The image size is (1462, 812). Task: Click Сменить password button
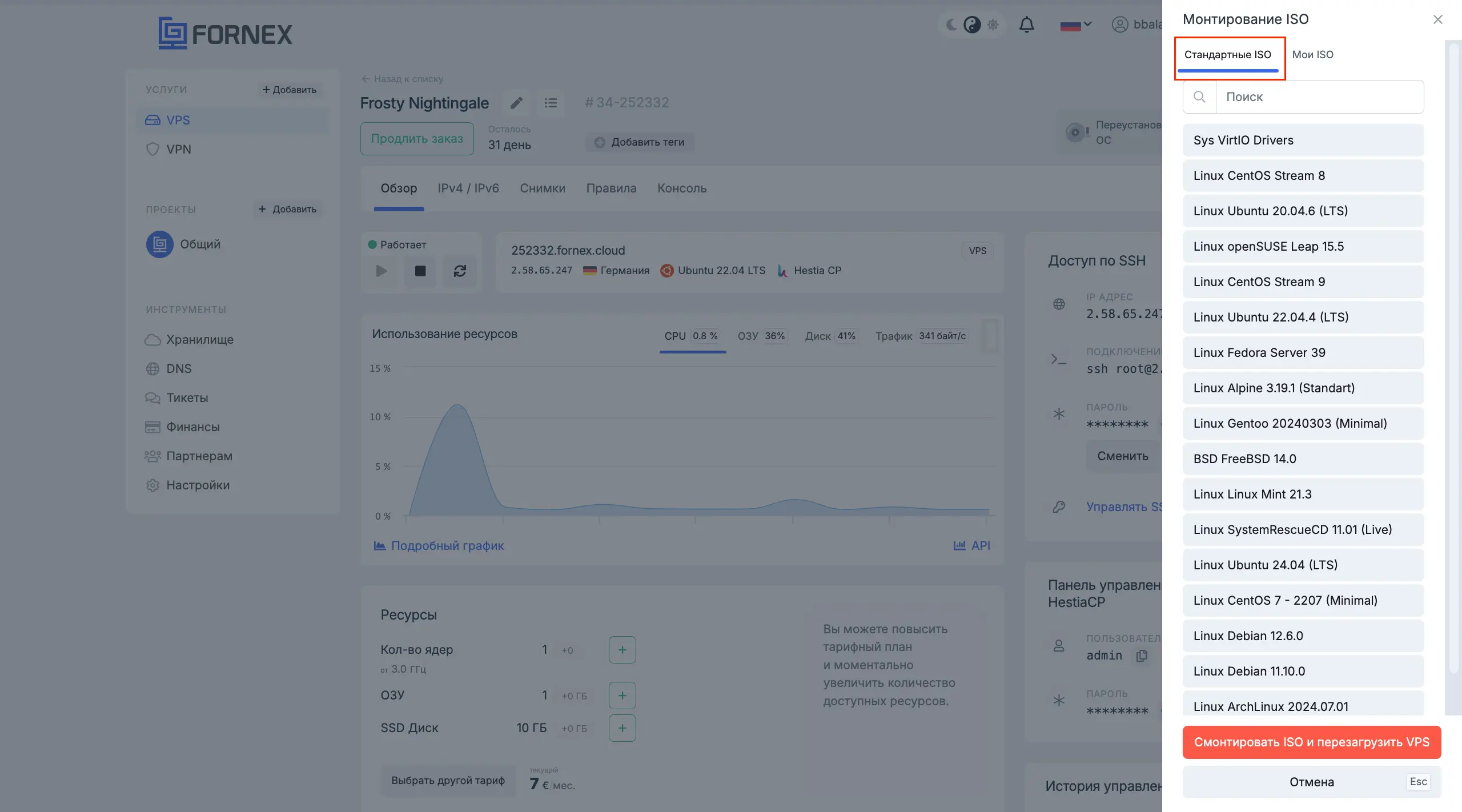pyautogui.click(x=1123, y=456)
